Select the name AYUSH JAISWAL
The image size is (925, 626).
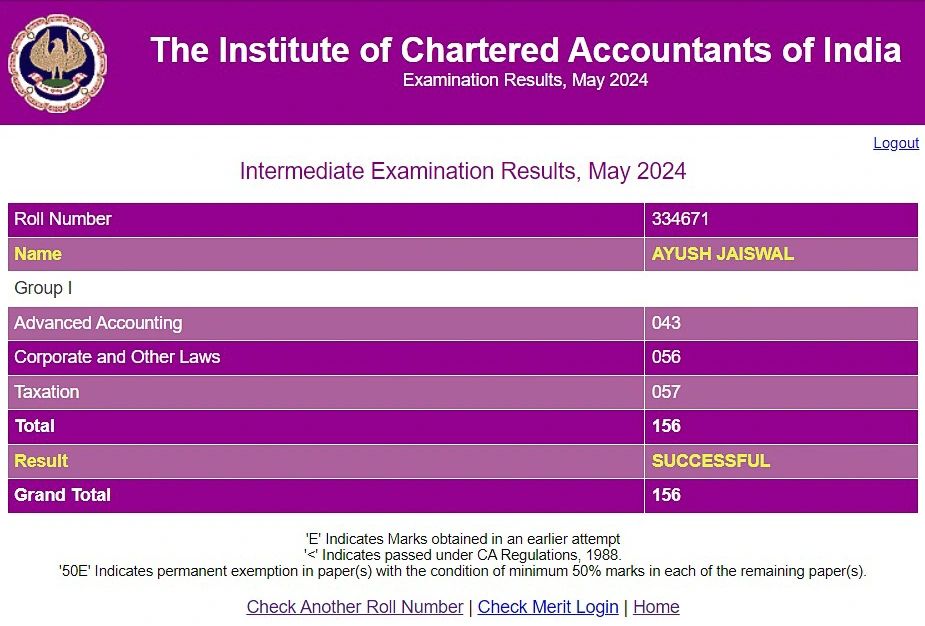click(x=722, y=254)
